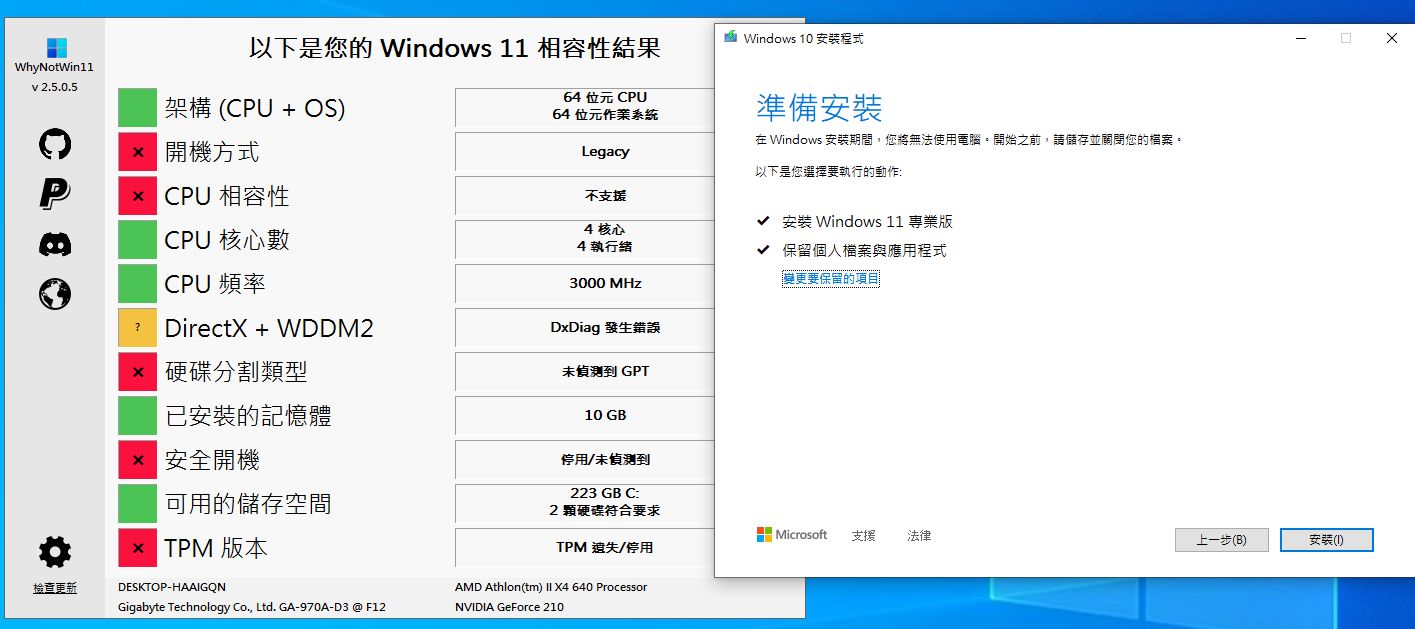
Task: Click the red X status icon beside 安全開機
Action: click(137, 459)
